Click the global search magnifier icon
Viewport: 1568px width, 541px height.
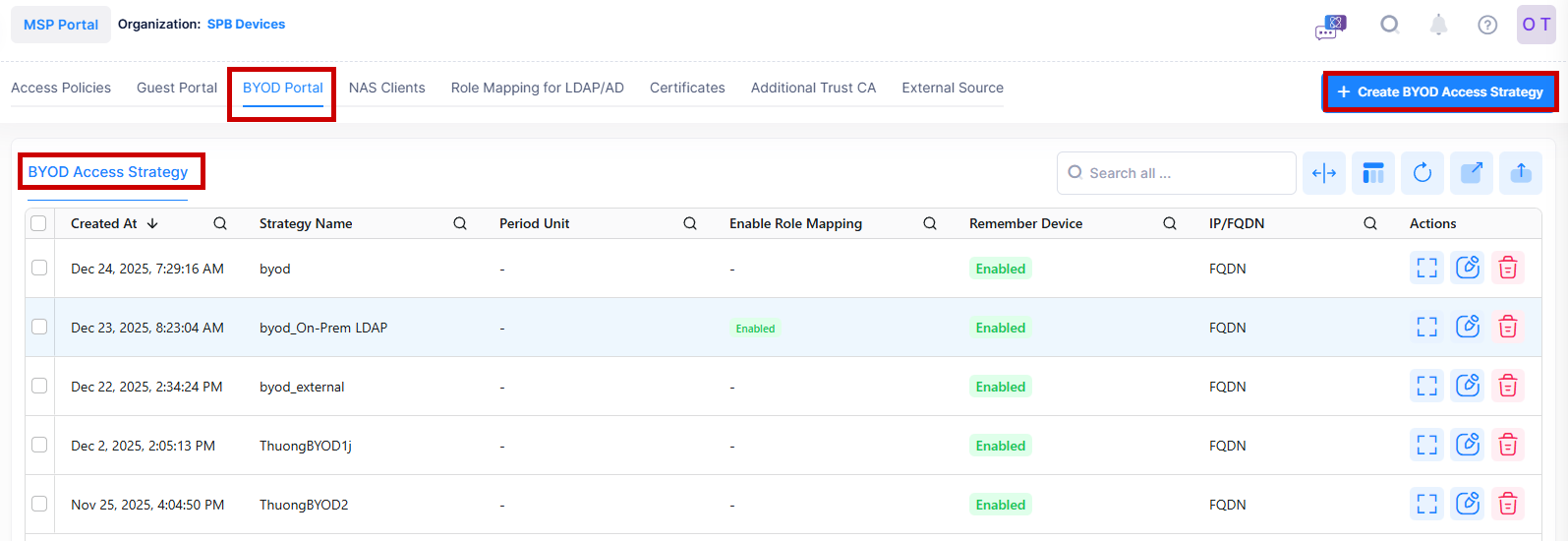1389,25
